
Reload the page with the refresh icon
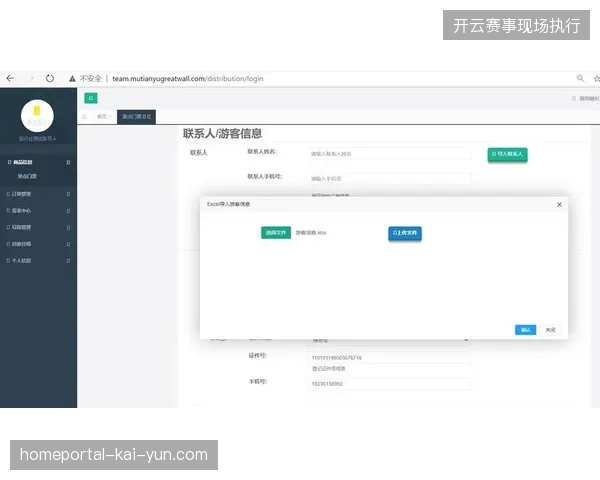pyautogui.click(x=50, y=78)
